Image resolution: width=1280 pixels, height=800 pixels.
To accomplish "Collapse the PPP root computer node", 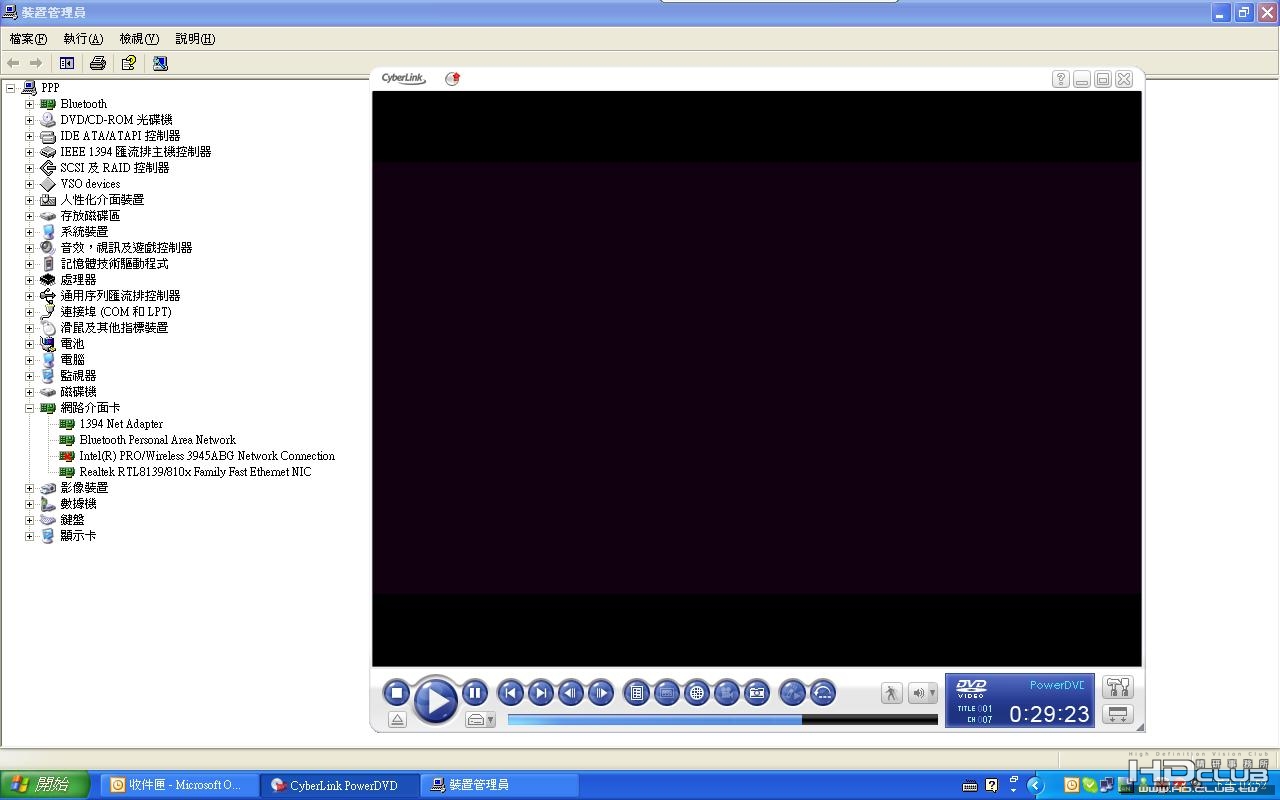I will point(10,88).
